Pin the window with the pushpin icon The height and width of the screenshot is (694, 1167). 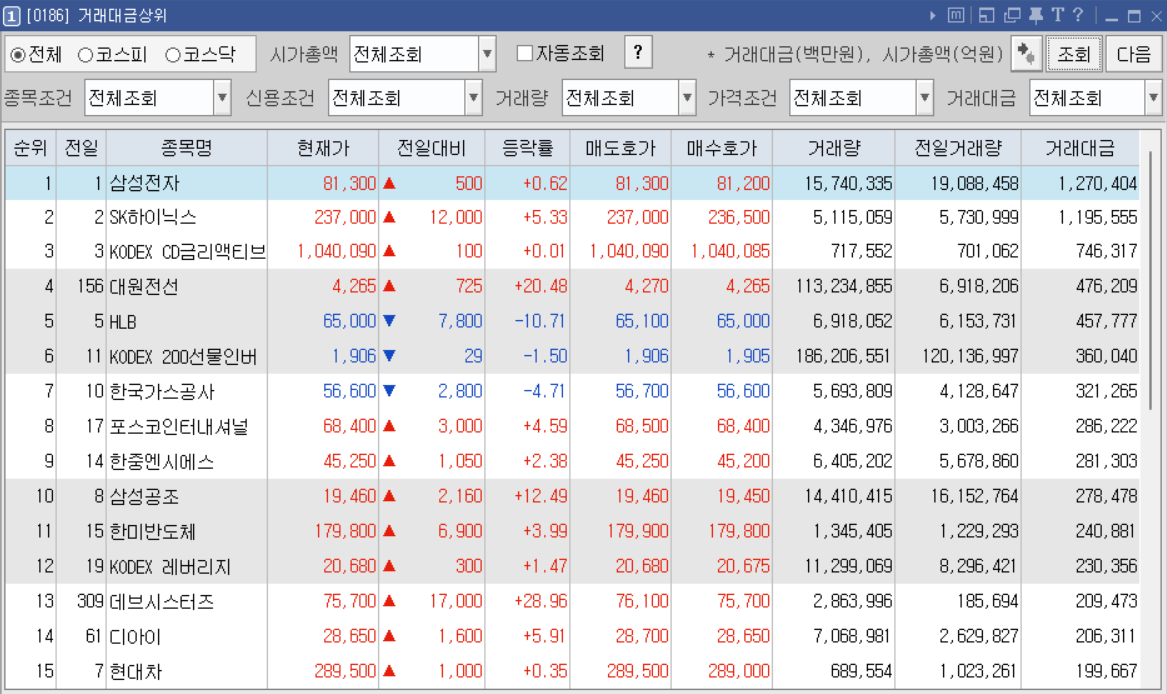pyautogui.click(x=1035, y=15)
